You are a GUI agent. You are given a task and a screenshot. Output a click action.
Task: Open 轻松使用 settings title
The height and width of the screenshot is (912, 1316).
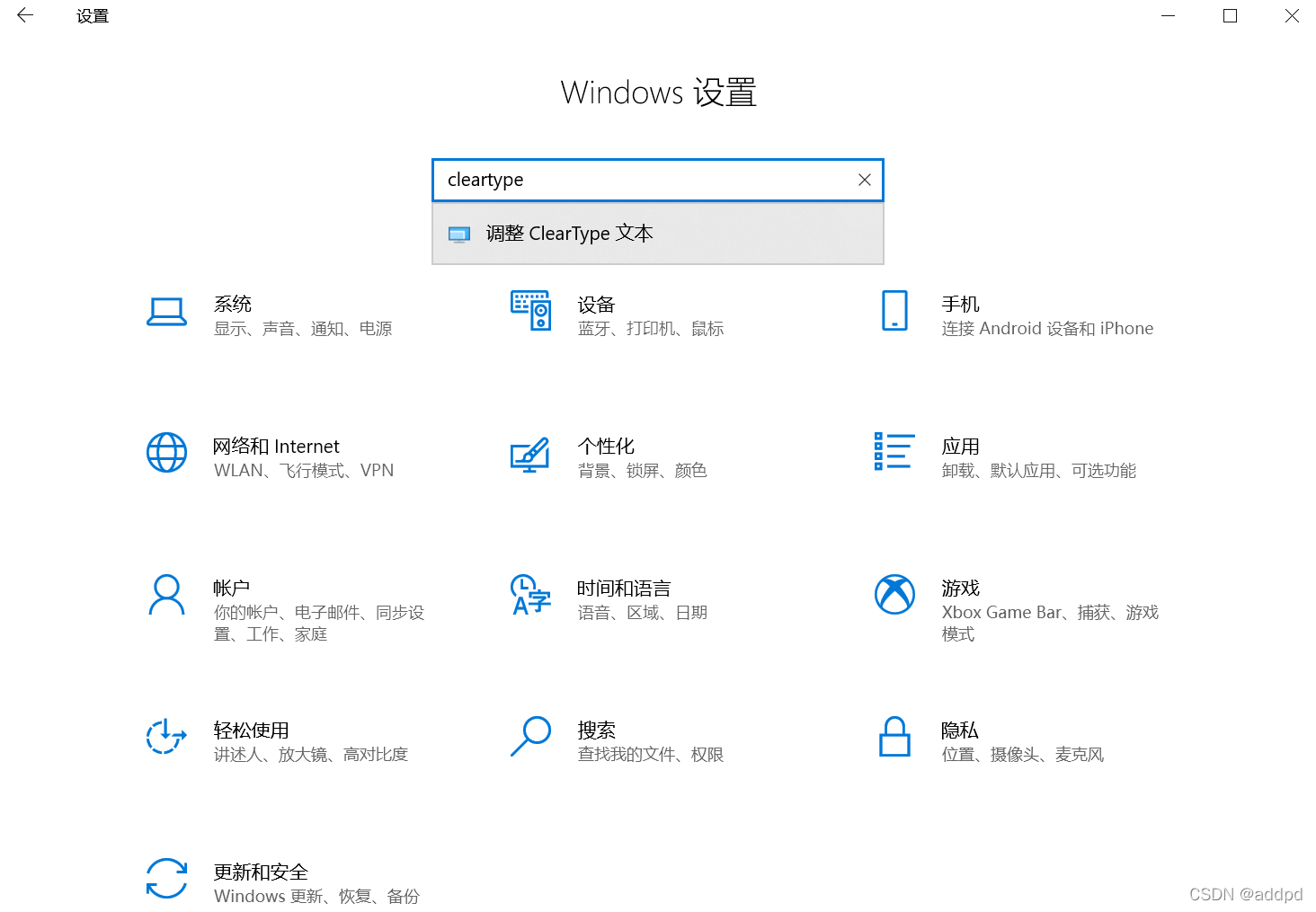click(252, 730)
